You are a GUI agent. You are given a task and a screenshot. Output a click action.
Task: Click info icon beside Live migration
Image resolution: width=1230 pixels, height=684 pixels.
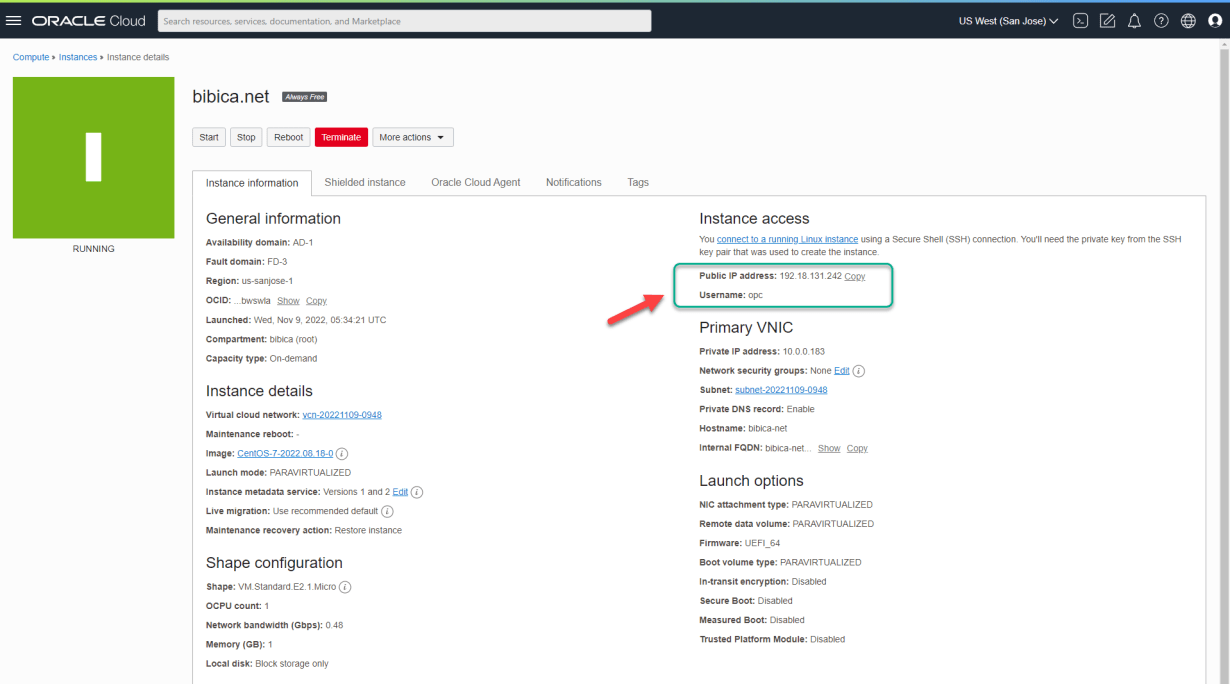(387, 511)
